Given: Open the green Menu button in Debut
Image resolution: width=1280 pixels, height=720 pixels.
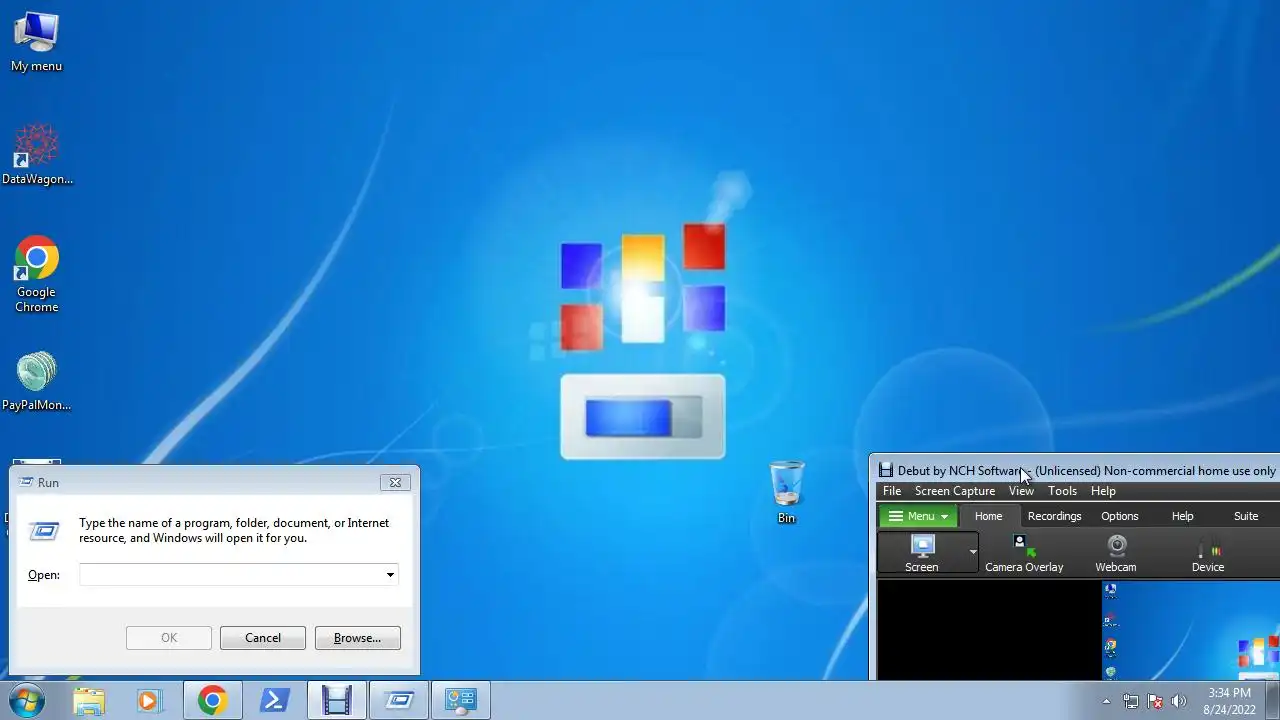Looking at the screenshot, I should point(918,516).
